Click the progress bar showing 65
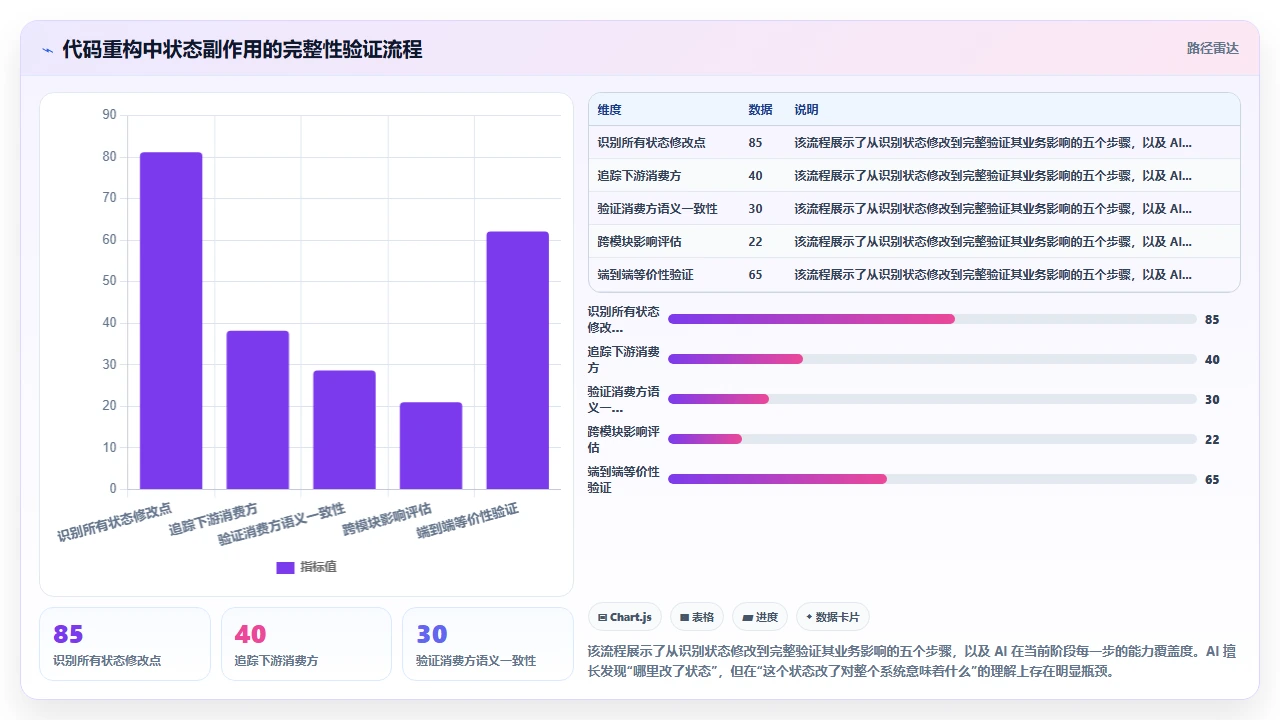The image size is (1280, 720). pos(932,479)
